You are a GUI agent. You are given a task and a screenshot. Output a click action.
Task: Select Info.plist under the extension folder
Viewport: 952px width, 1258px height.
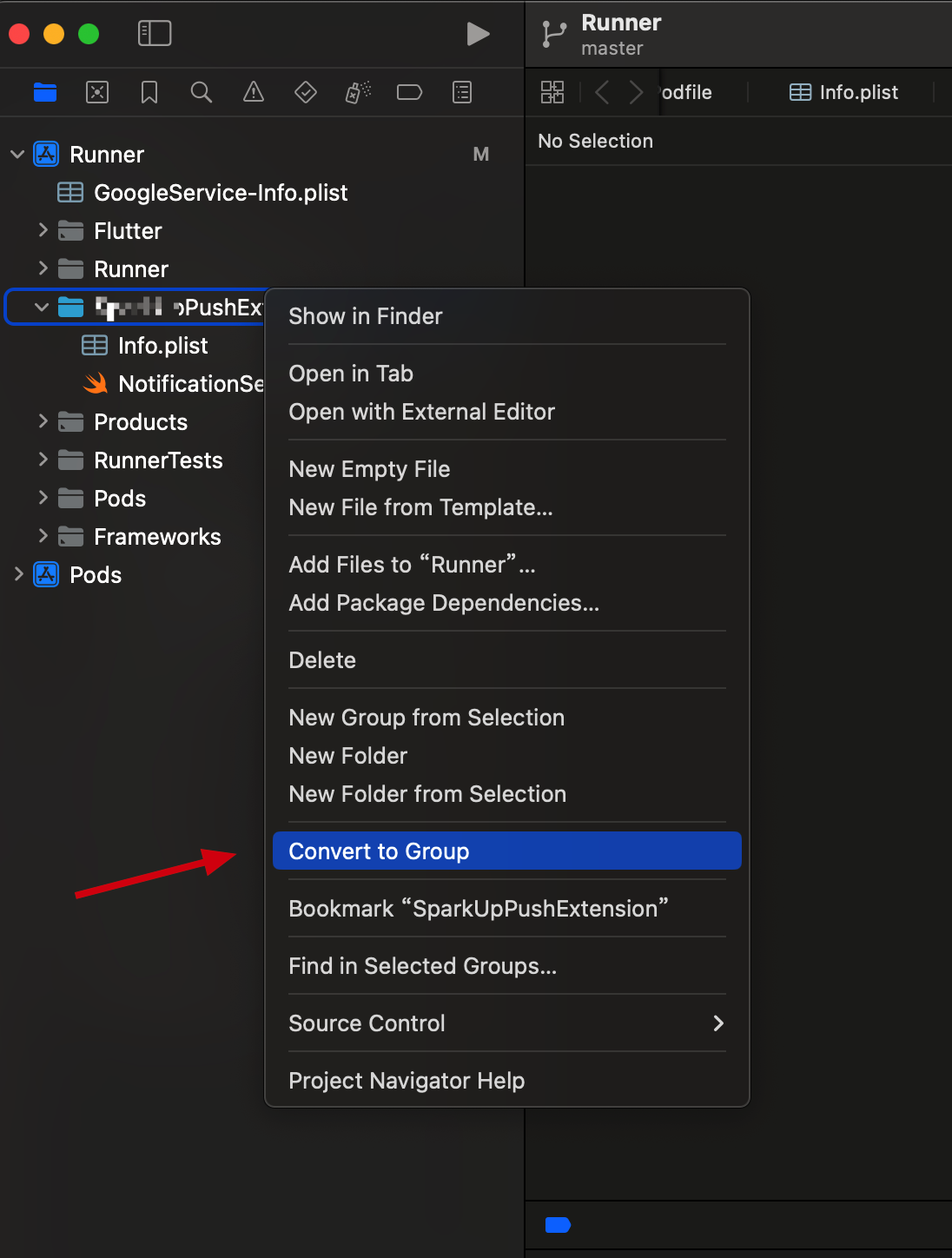(x=163, y=346)
